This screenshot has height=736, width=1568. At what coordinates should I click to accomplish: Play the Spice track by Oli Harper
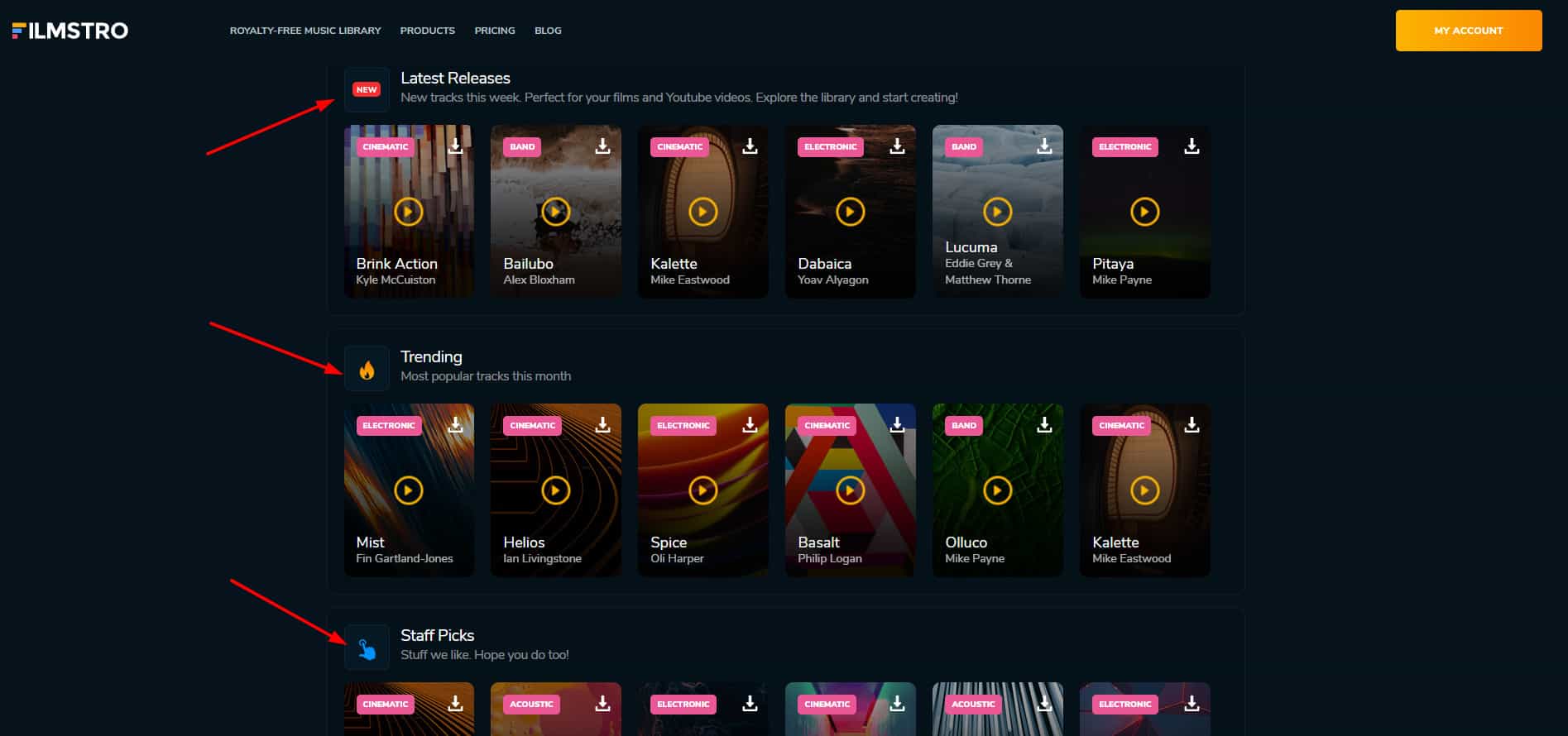coord(702,490)
